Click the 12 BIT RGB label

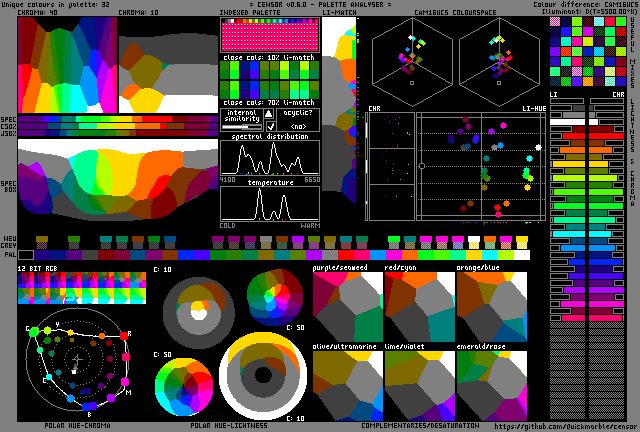[x=37, y=269]
